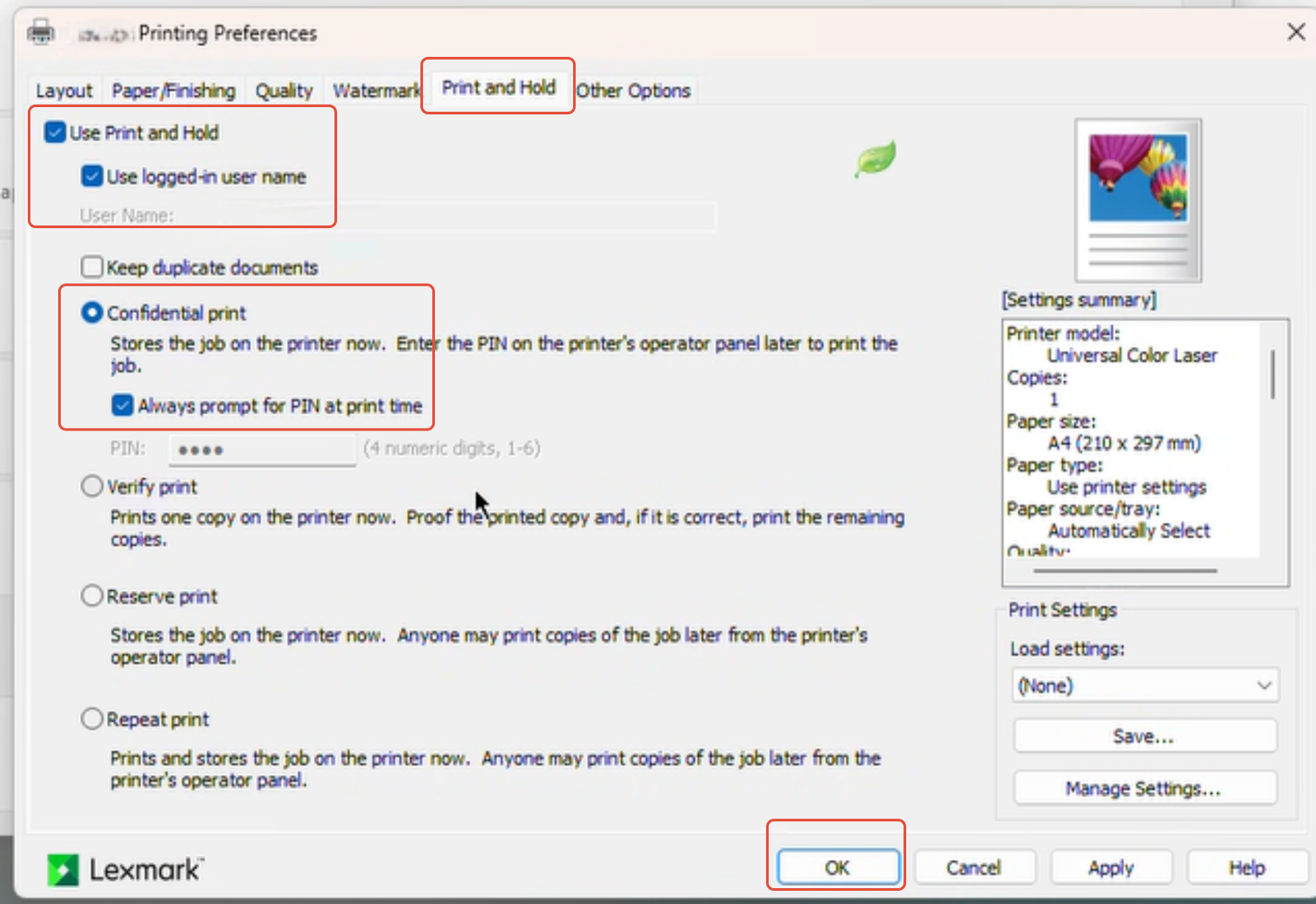The height and width of the screenshot is (904, 1316).
Task: Close the Printing Preferences dialog
Action: [1296, 32]
